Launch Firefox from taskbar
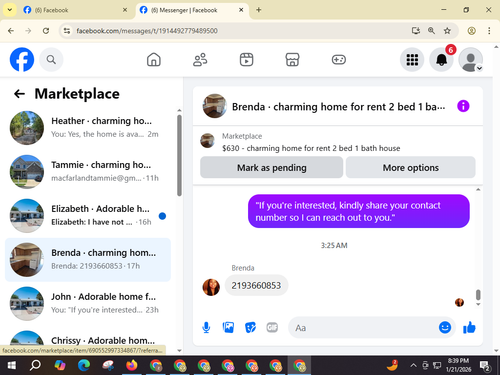This screenshot has height=375, width=500. coord(132,366)
